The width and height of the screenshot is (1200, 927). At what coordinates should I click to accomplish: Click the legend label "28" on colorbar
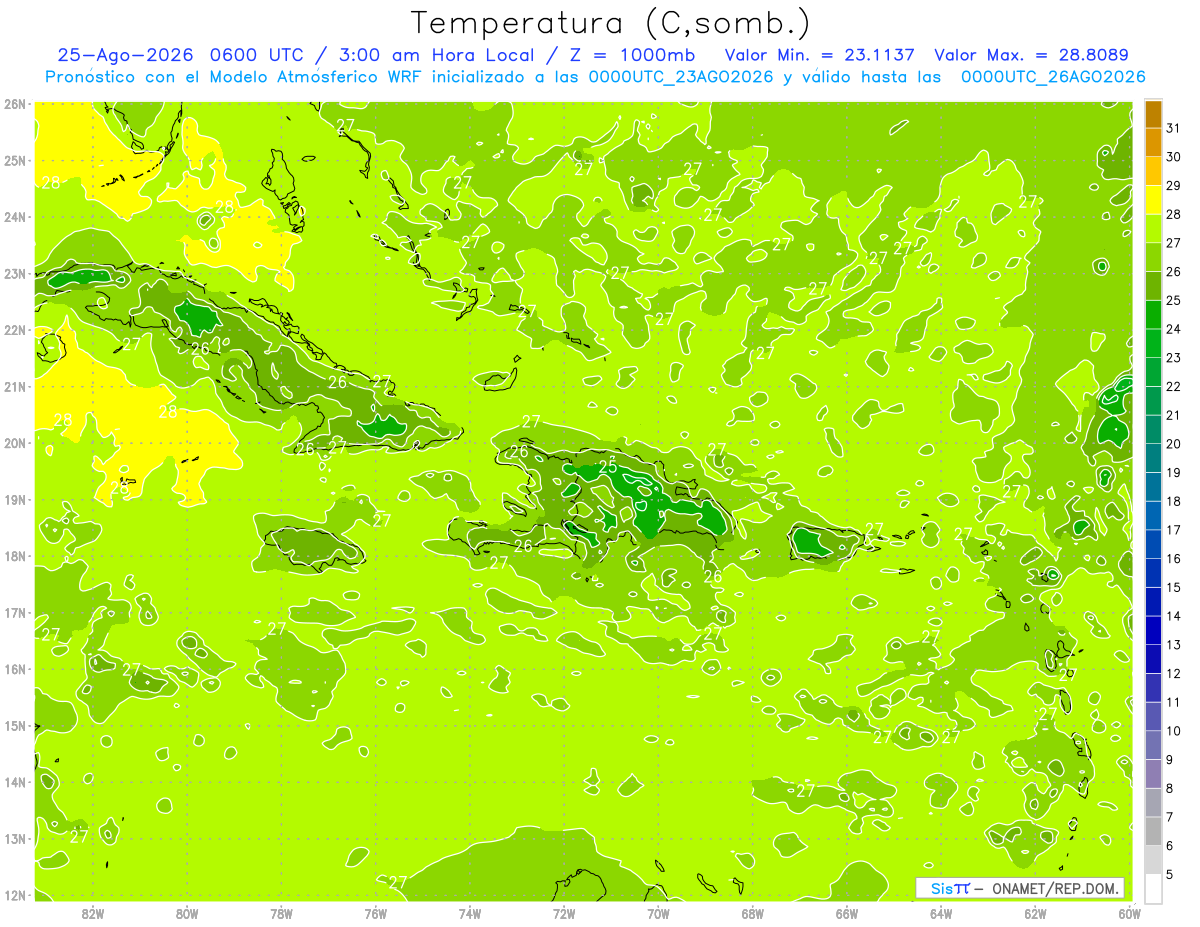1174,213
